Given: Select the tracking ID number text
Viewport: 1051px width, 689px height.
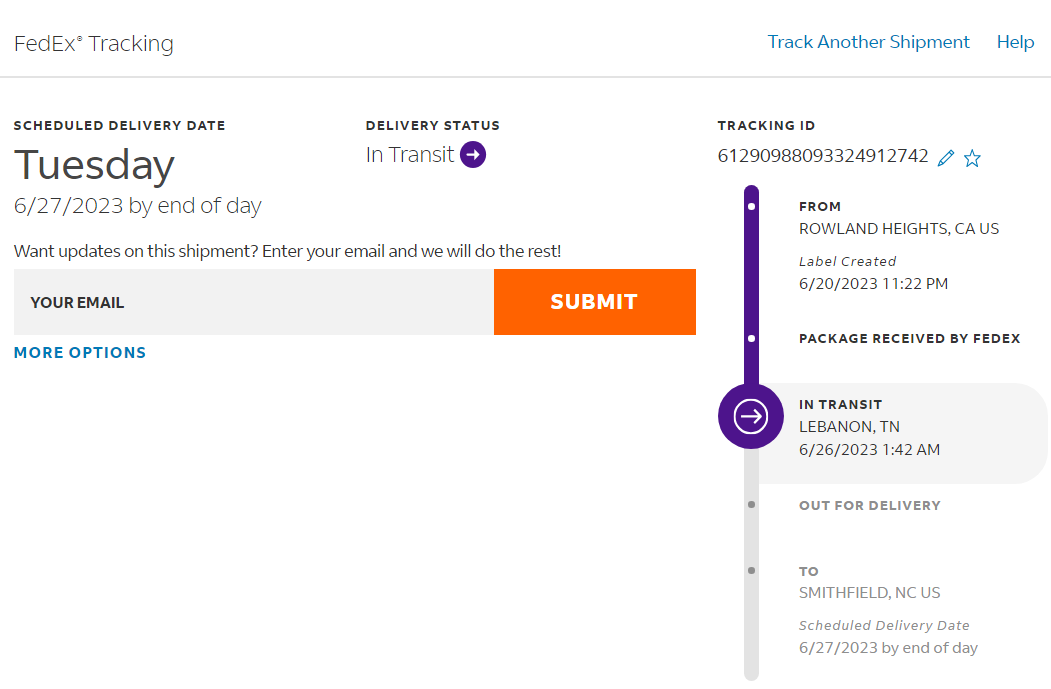Looking at the screenshot, I should pos(823,156).
